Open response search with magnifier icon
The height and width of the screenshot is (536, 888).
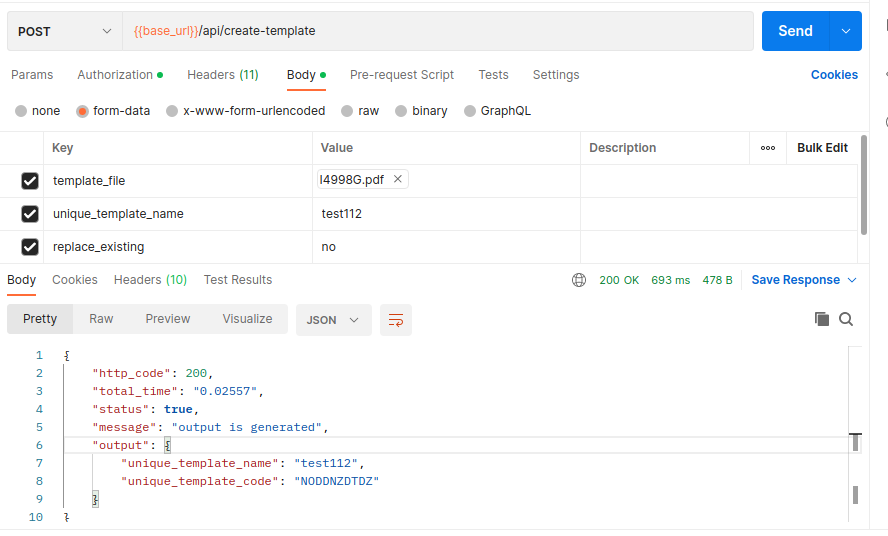pos(846,319)
